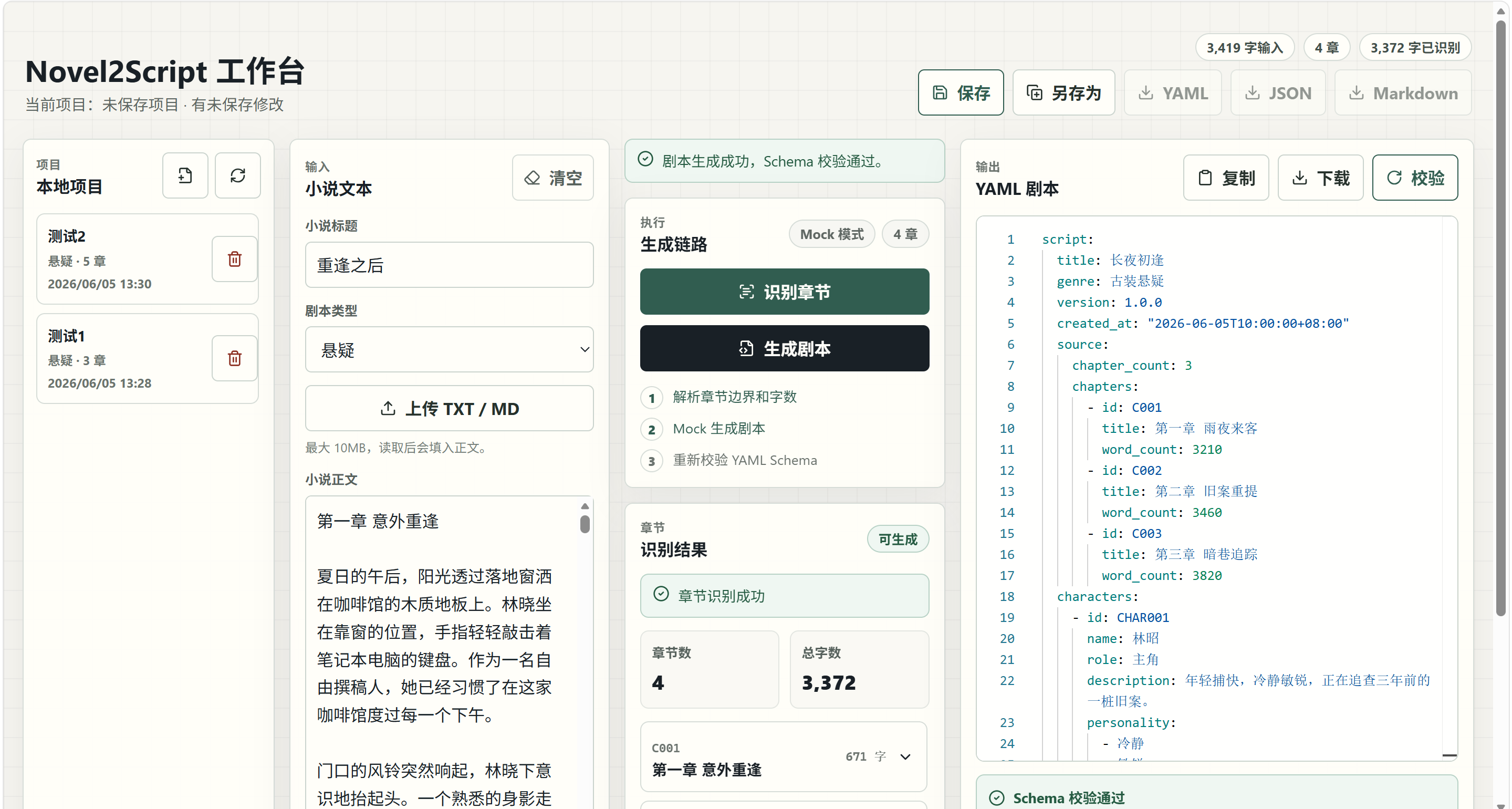This screenshot has width=1512, height=809.
Task: Click the novel text scrollbar thumb
Action: (585, 524)
